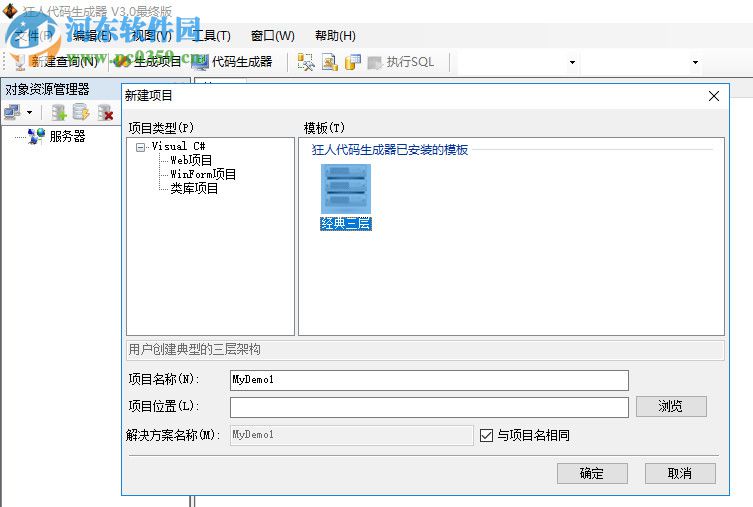The height and width of the screenshot is (507, 753).
Task: Select 类库项目 in project type tree
Action: point(194,188)
